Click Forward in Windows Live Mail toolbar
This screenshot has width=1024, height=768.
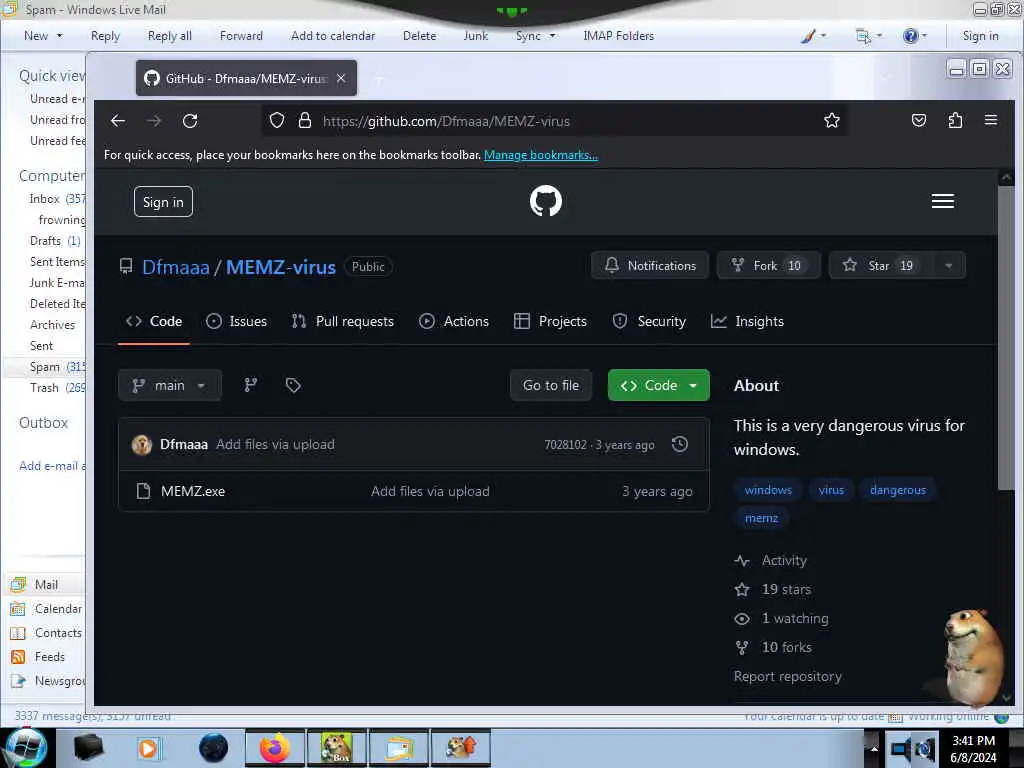[x=241, y=36]
